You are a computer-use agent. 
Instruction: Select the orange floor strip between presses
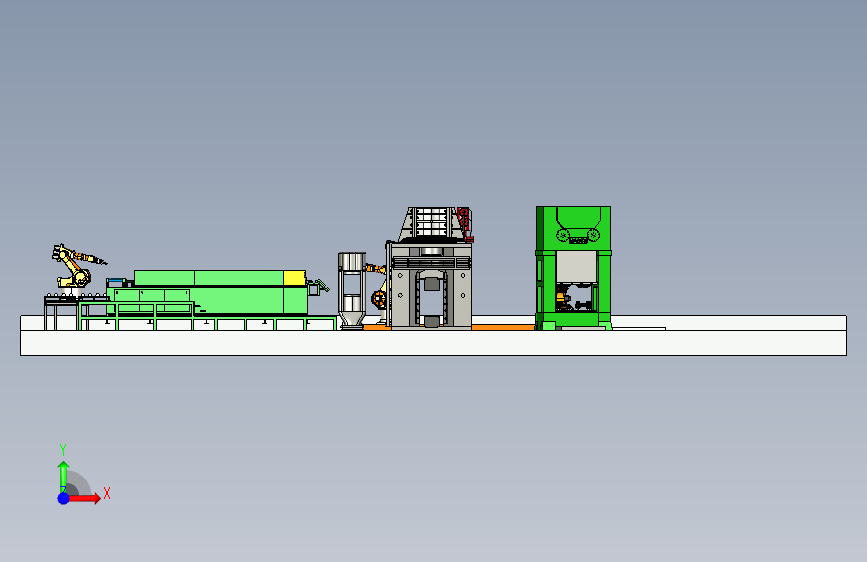coord(503,327)
